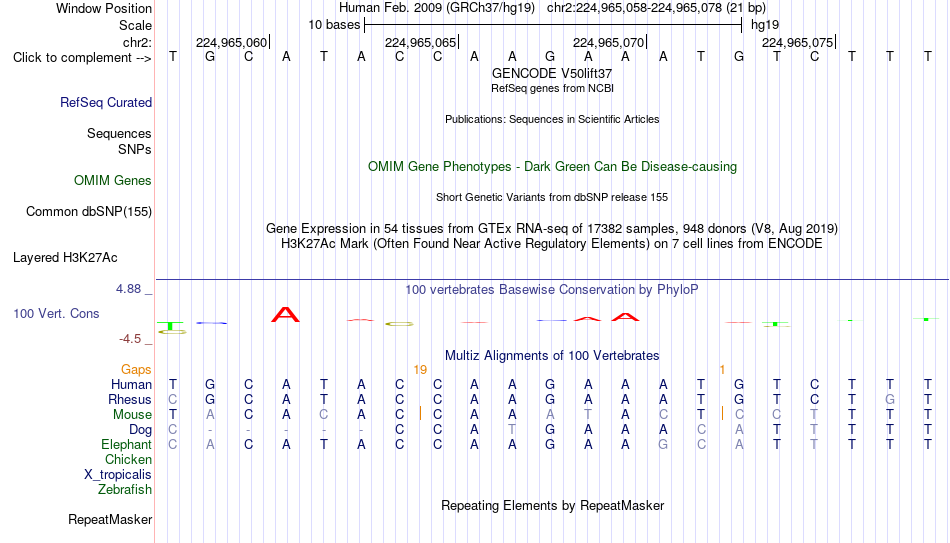This screenshot has height=543, width=950.
Task: Select the Zebrafish alignment row label
Action: point(125,490)
